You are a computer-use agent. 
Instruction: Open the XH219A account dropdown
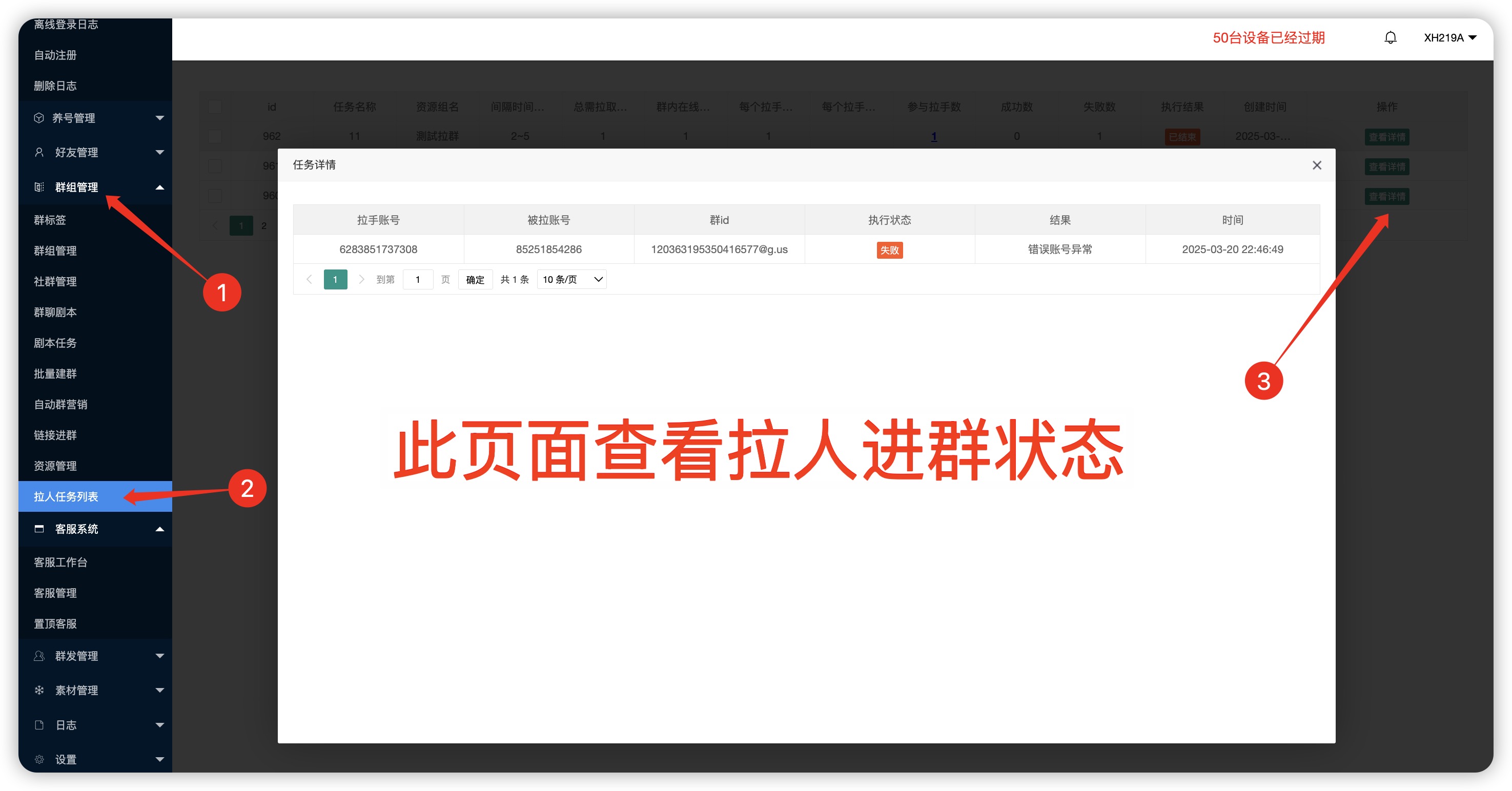pyautogui.click(x=1449, y=37)
